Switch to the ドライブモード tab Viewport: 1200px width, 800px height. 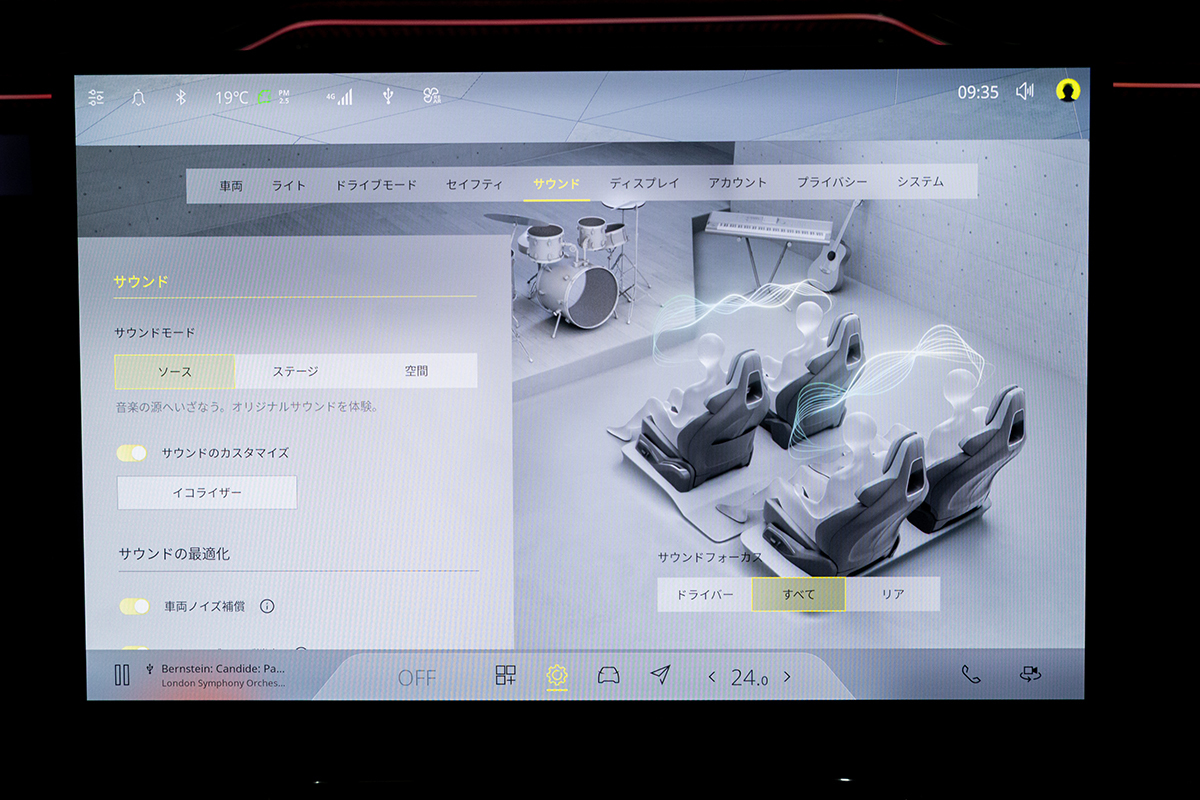click(x=376, y=185)
